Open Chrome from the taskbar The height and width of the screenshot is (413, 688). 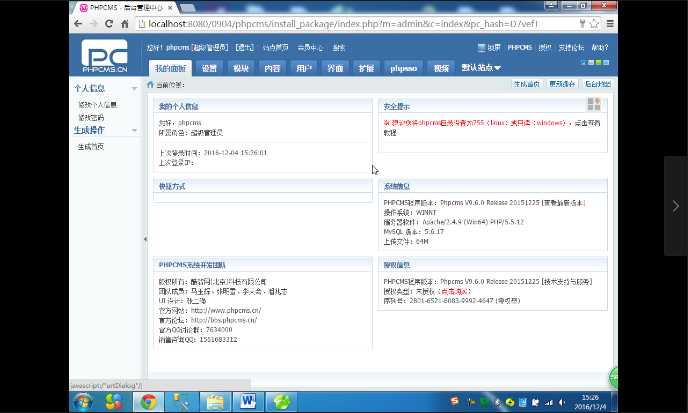pyautogui.click(x=148, y=402)
